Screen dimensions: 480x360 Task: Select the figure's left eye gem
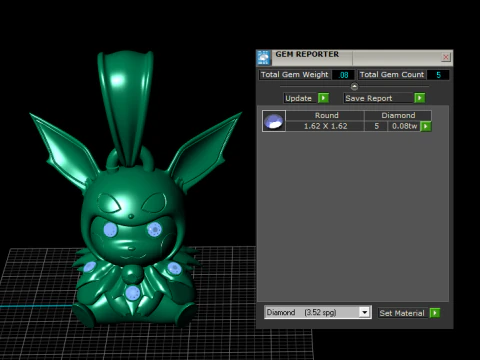[110, 230]
